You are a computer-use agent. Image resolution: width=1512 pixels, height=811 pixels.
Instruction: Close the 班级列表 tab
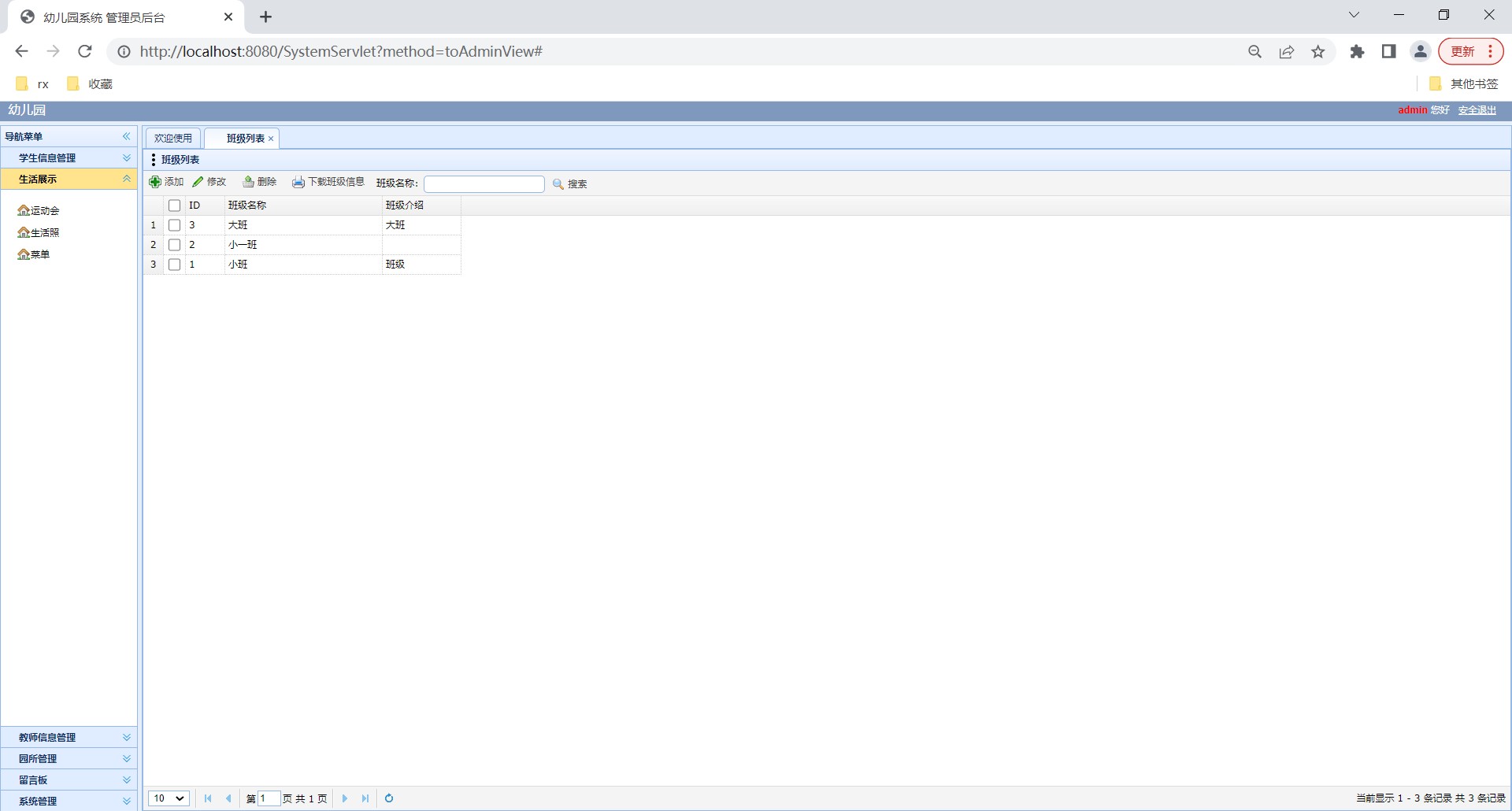click(x=271, y=139)
